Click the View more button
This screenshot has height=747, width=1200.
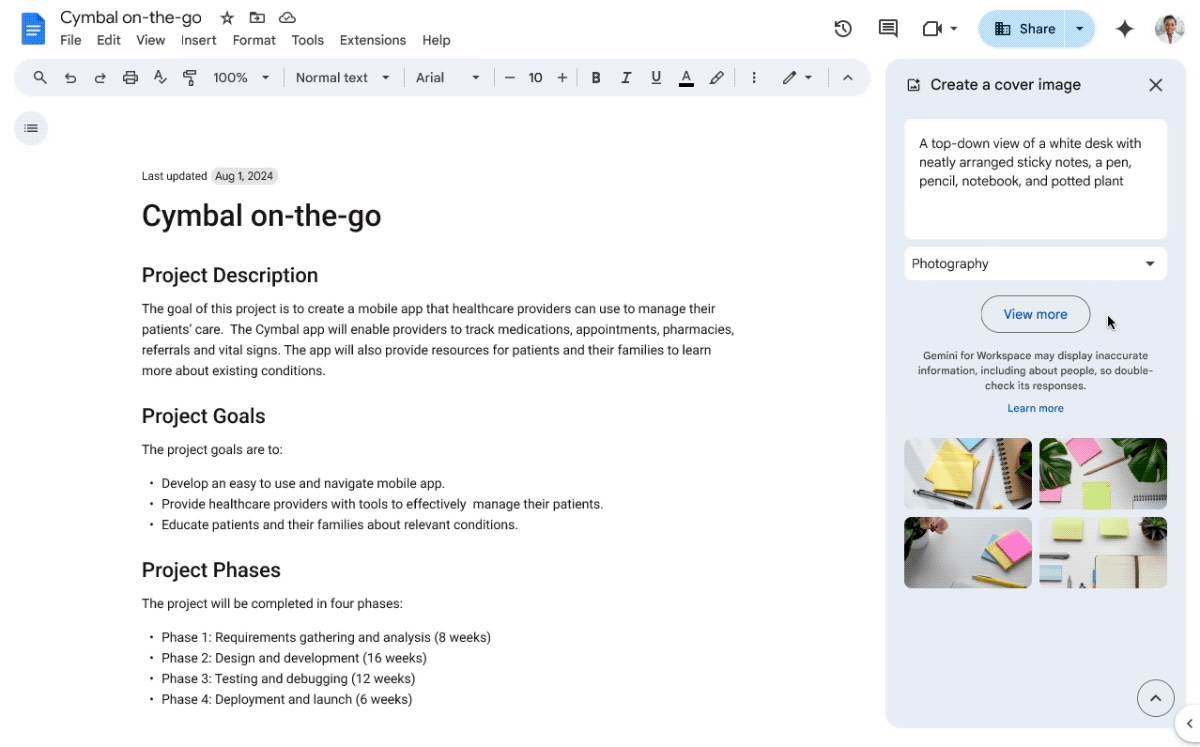pyautogui.click(x=1035, y=314)
